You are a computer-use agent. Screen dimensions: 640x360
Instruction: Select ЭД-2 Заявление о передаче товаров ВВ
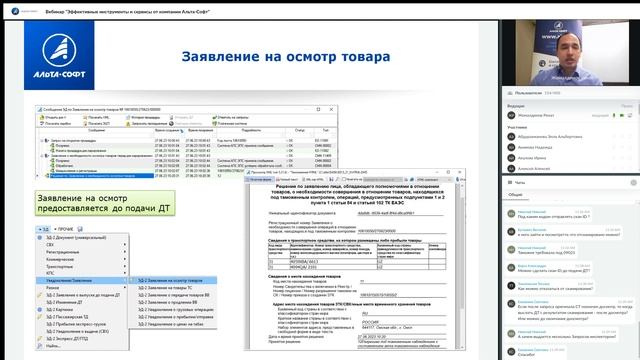[173, 295]
